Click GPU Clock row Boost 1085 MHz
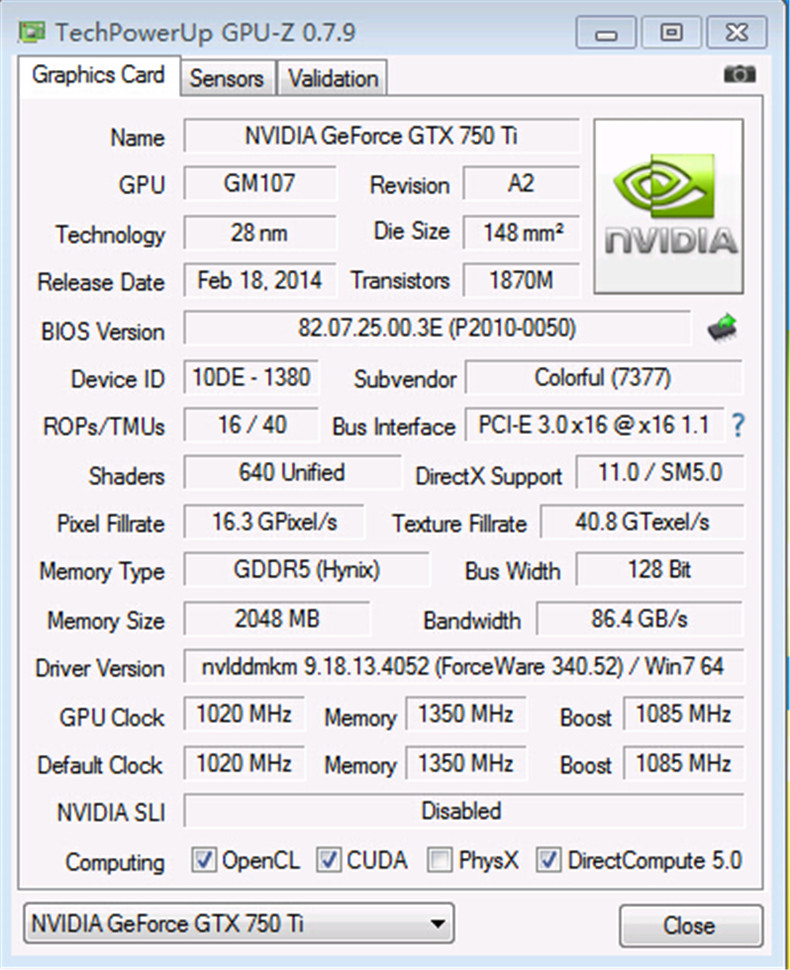790x970 pixels. pyautogui.click(x=683, y=714)
